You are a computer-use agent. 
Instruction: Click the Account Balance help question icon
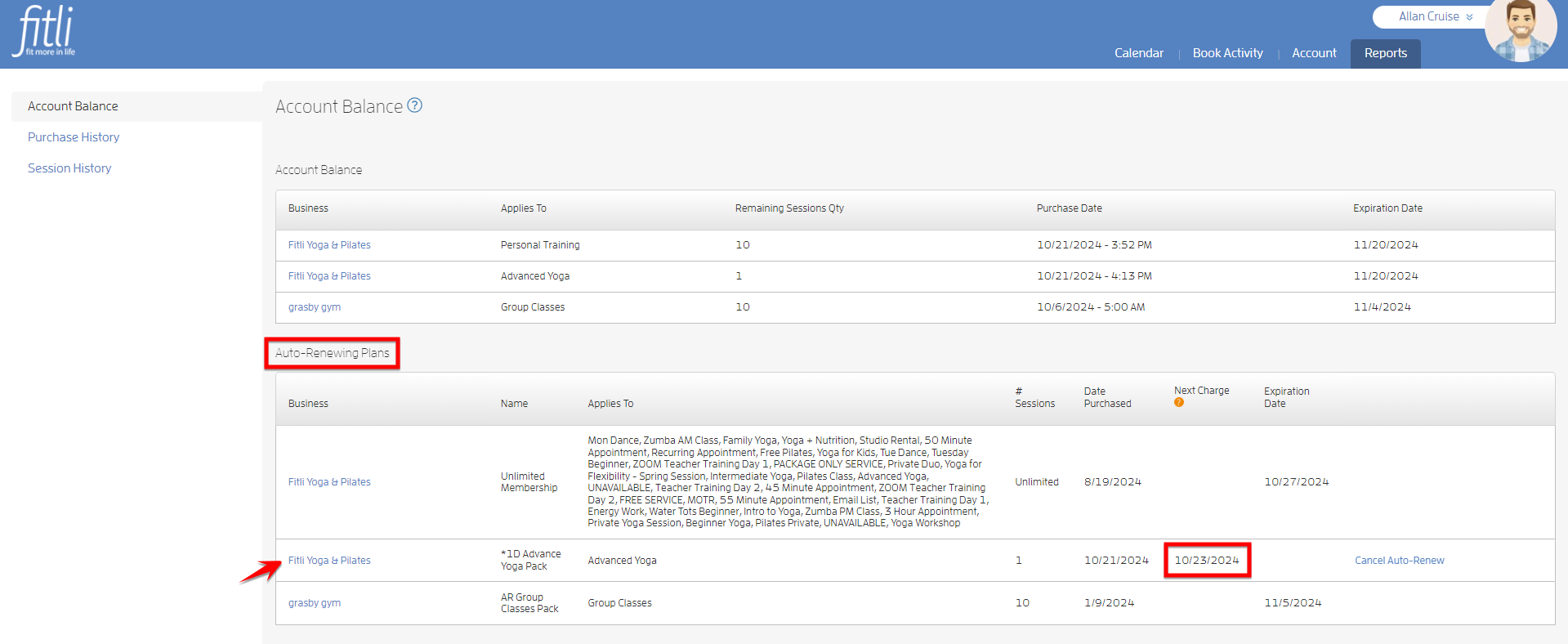(415, 105)
